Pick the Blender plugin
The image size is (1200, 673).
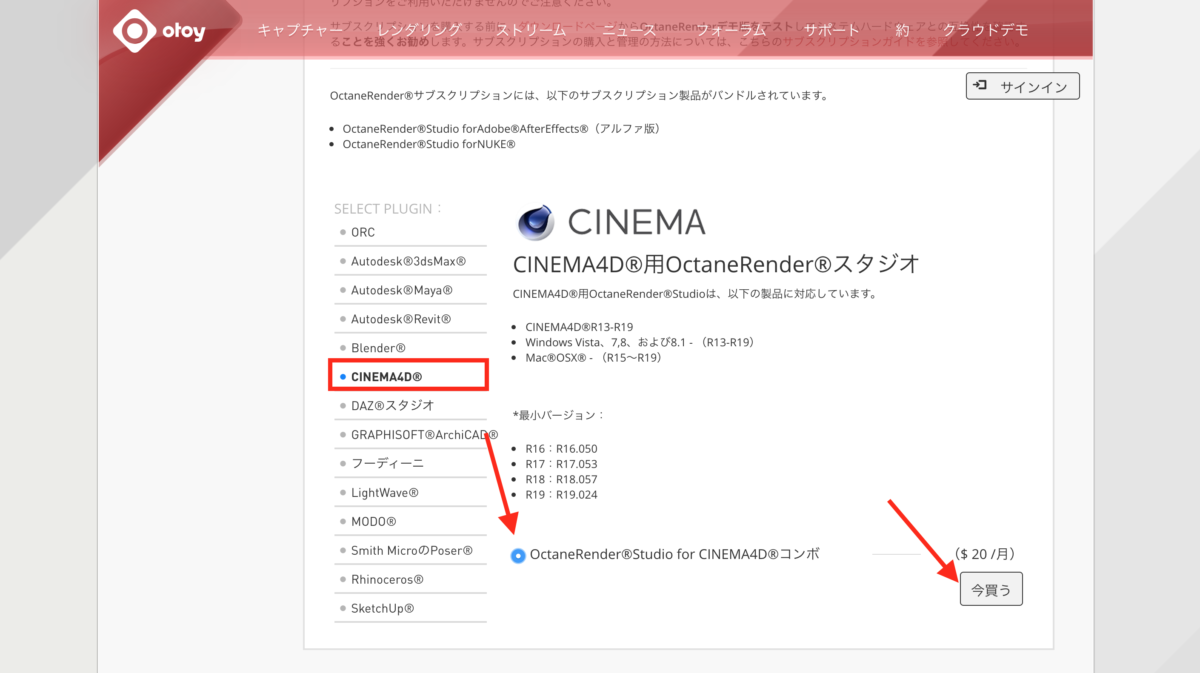click(x=378, y=348)
